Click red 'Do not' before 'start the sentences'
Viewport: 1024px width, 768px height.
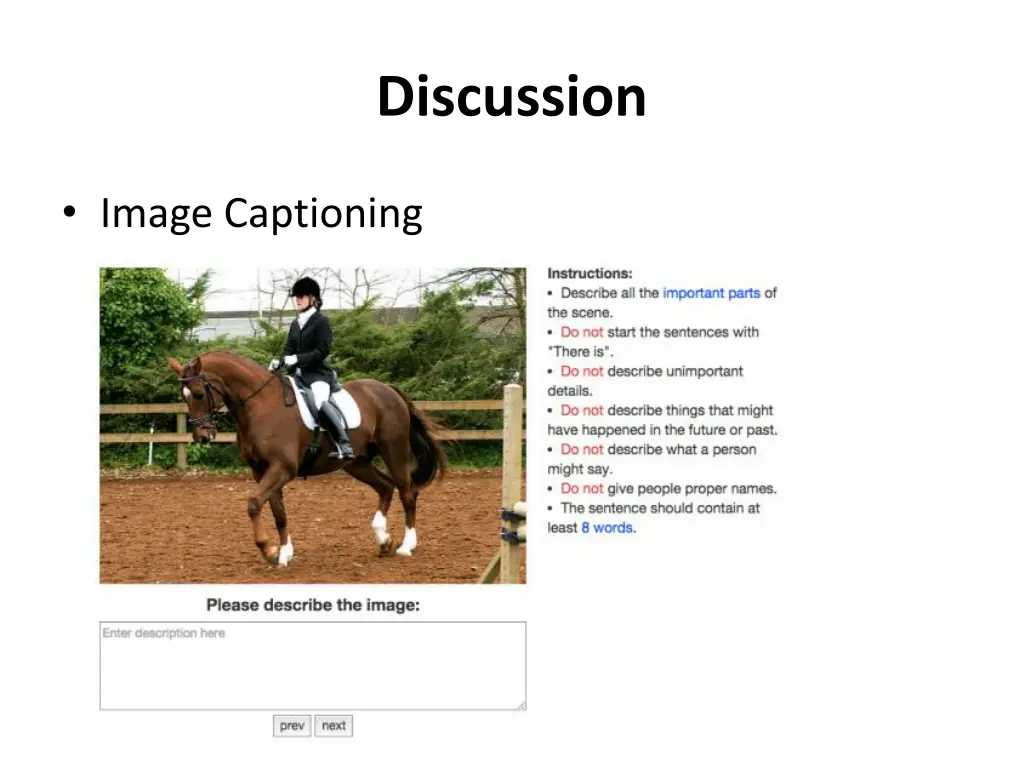[582, 332]
